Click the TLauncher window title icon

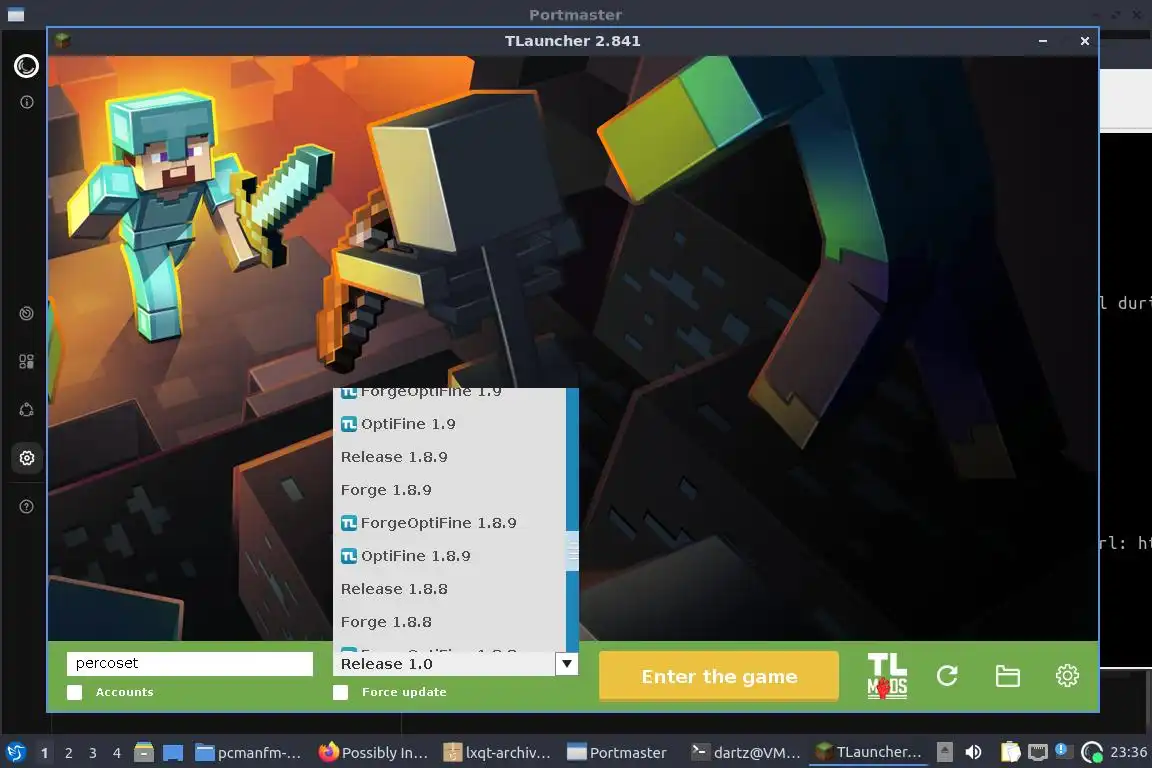62,40
